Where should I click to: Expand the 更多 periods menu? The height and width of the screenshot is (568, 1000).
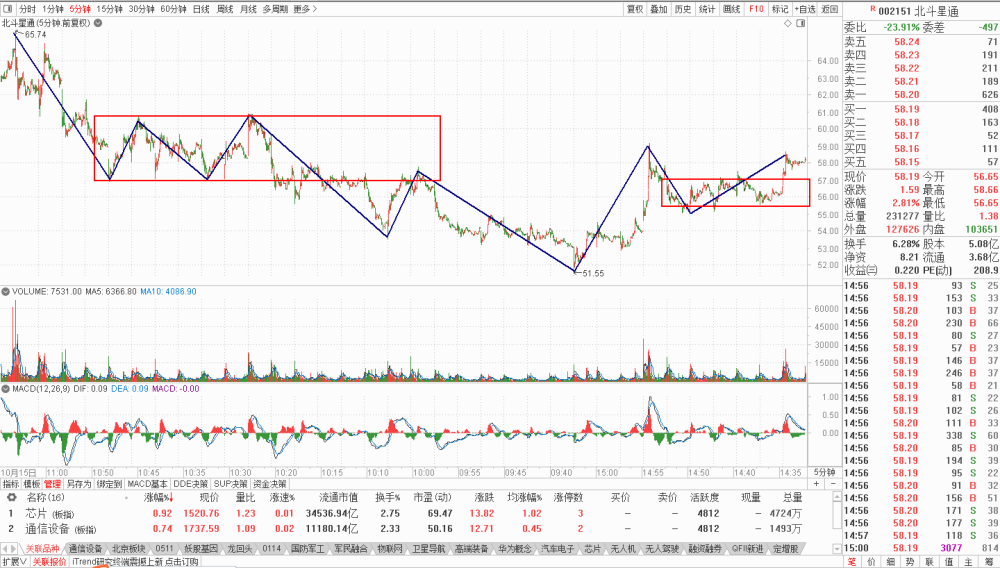point(305,9)
